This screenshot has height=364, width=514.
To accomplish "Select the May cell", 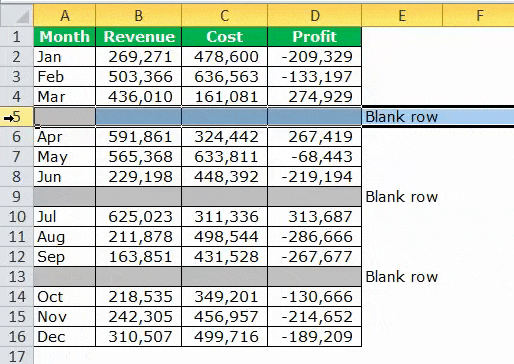I will (x=64, y=157).
